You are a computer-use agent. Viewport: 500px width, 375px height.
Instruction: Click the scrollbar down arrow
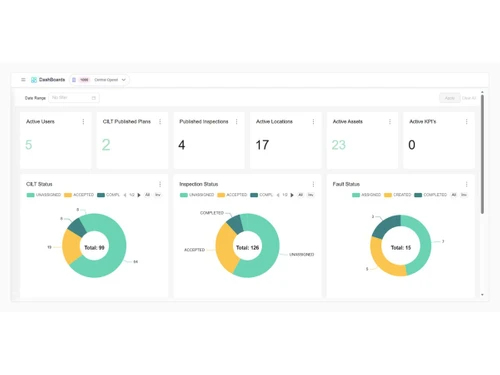pyautogui.click(x=482, y=295)
